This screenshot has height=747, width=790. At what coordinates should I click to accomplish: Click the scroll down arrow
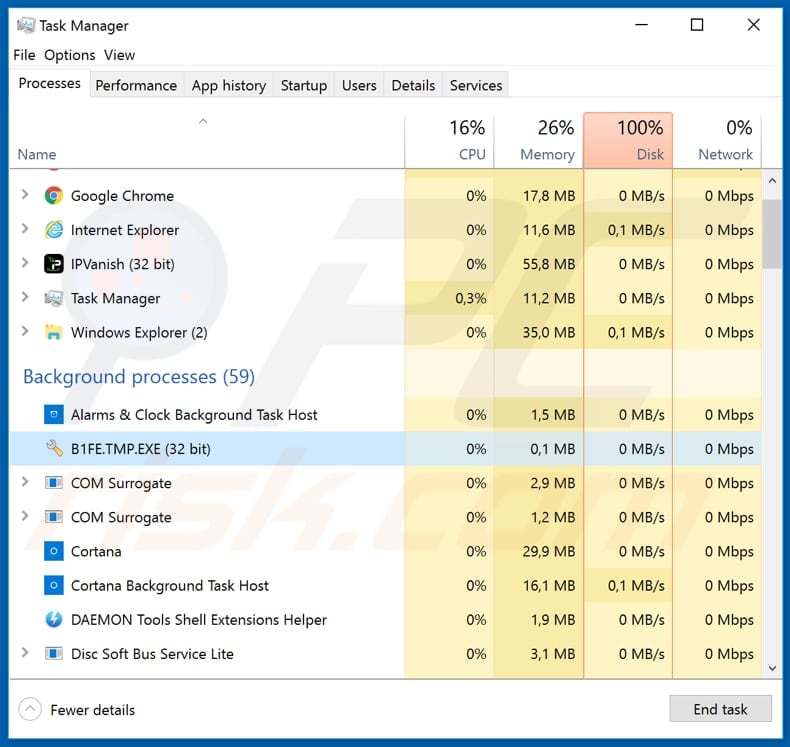point(772,668)
